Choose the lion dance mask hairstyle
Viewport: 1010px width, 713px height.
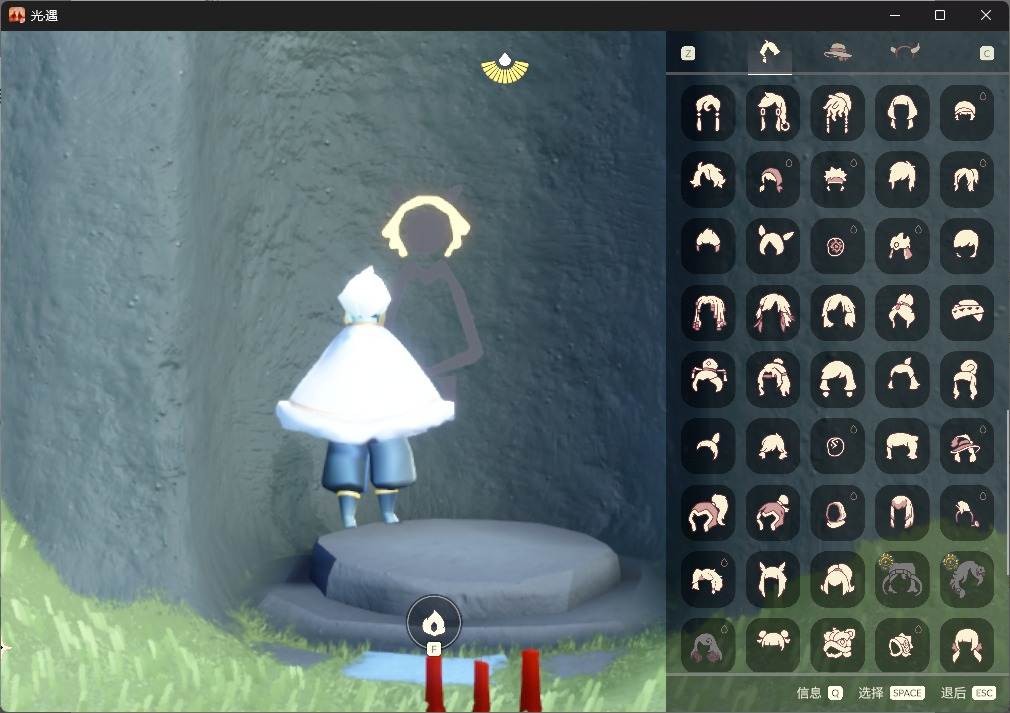pos(837,645)
